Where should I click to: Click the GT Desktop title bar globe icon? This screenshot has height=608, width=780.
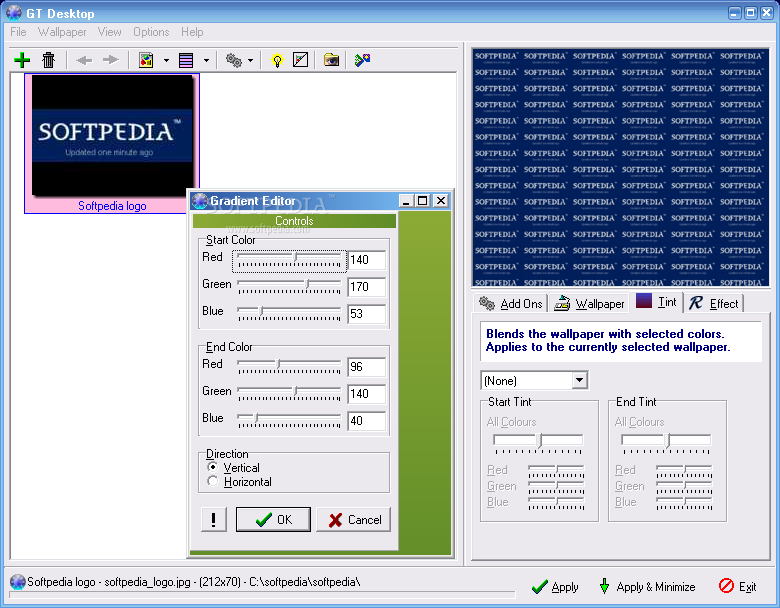coord(14,13)
